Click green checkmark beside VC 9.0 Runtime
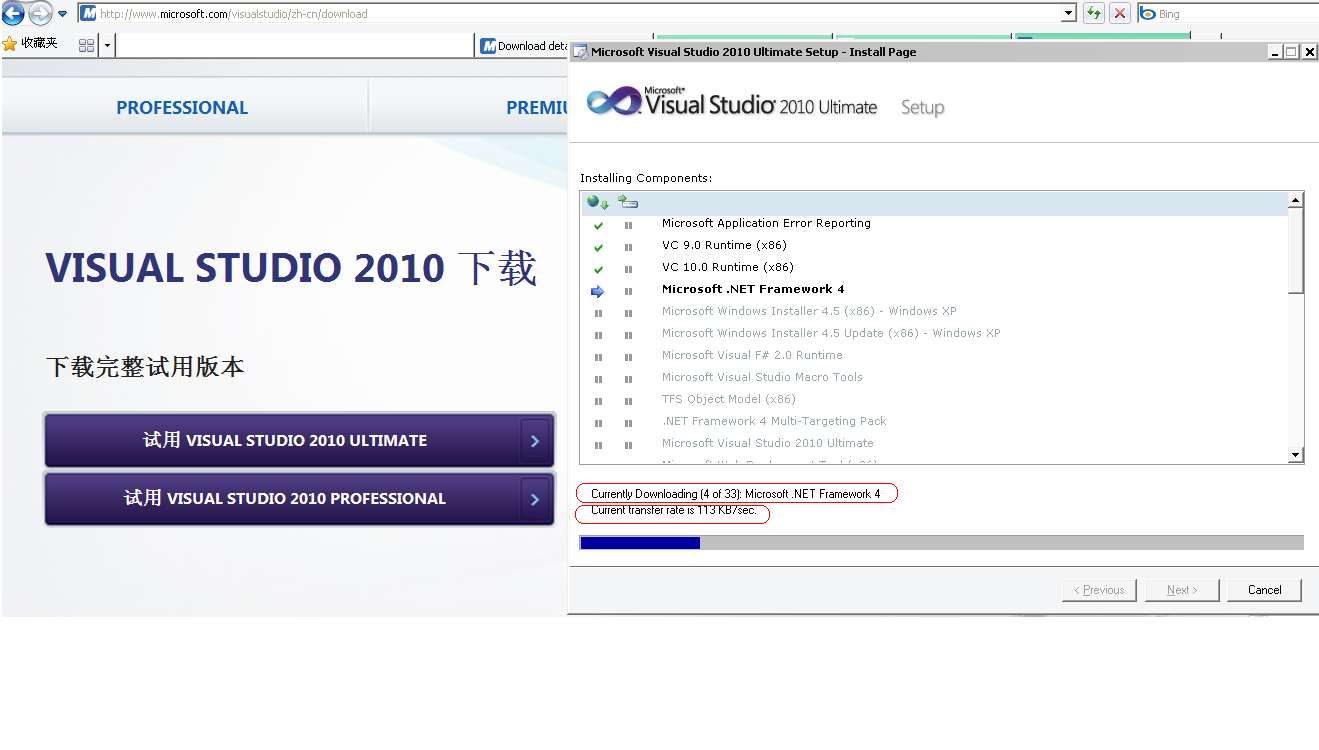The height and width of the screenshot is (750, 1319). [598, 247]
